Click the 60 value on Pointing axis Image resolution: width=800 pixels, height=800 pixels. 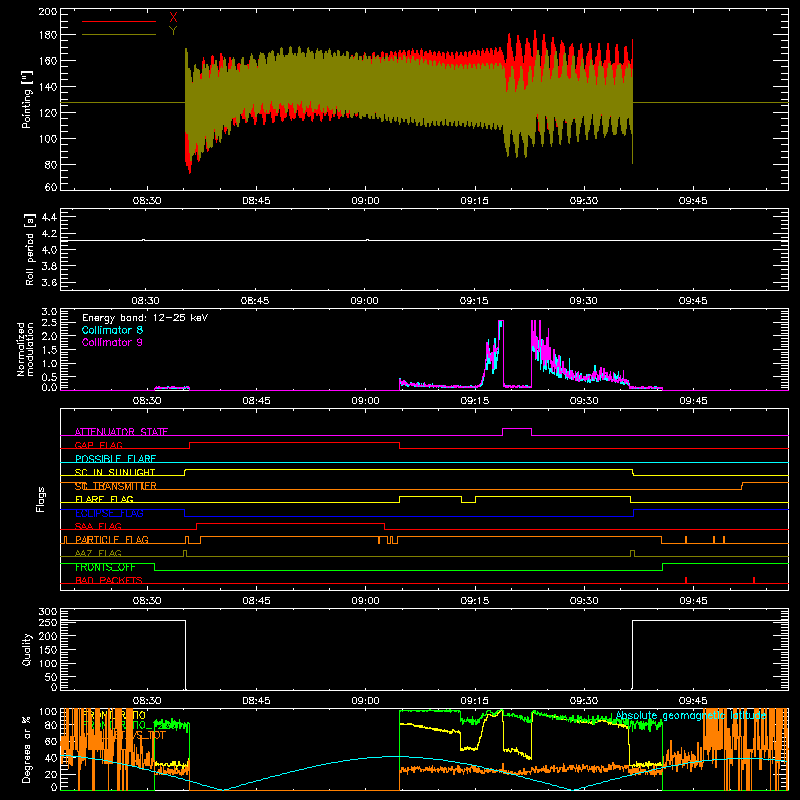point(51,187)
